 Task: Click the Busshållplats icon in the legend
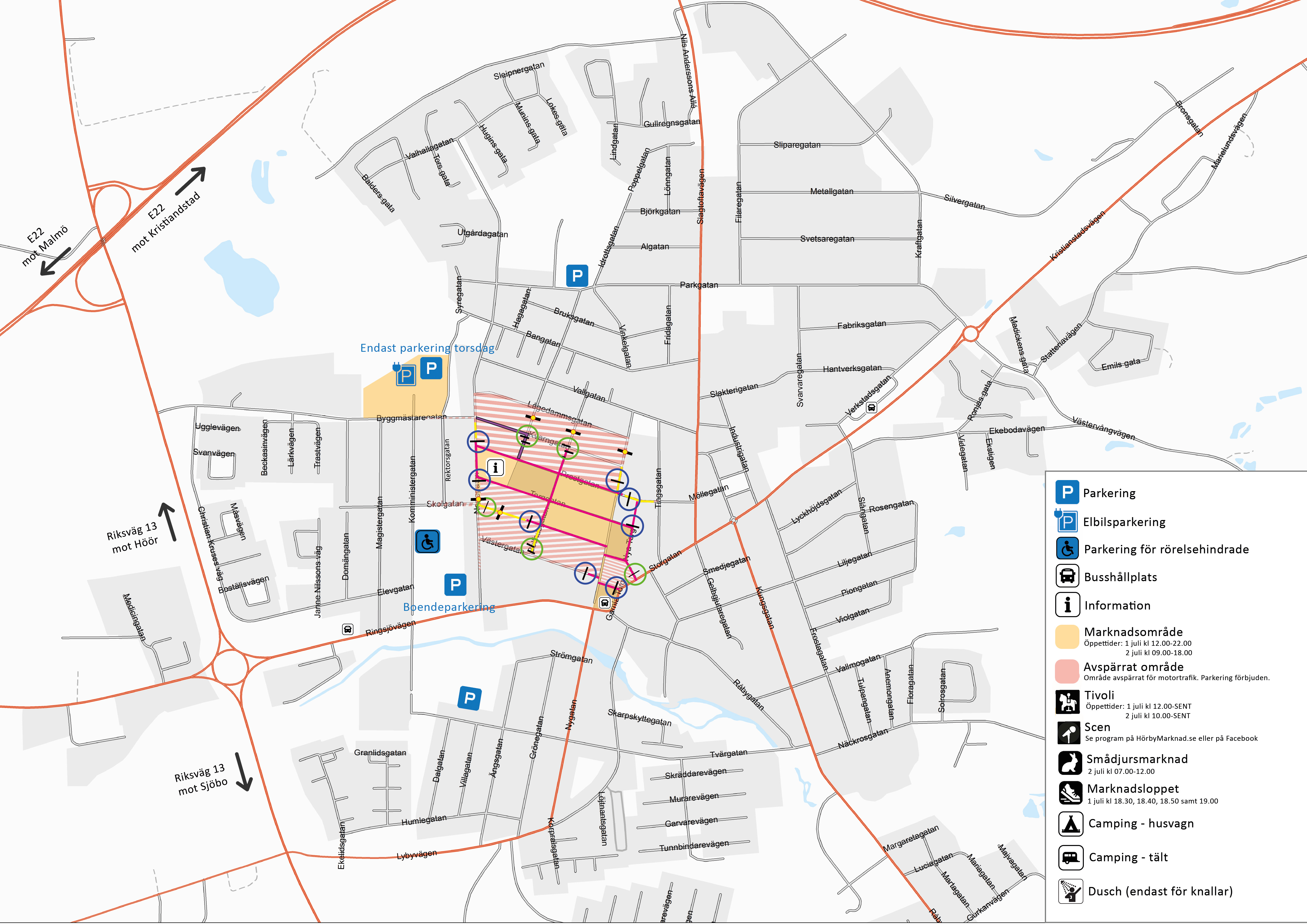[1067, 576]
